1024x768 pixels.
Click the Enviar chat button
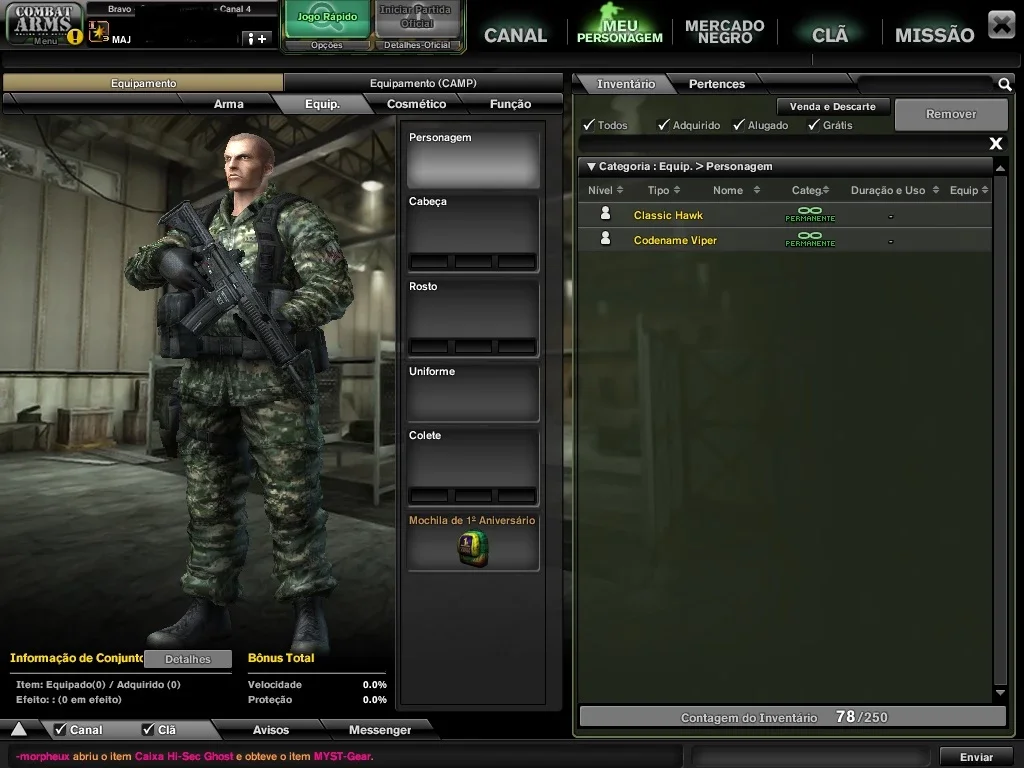coord(976,756)
